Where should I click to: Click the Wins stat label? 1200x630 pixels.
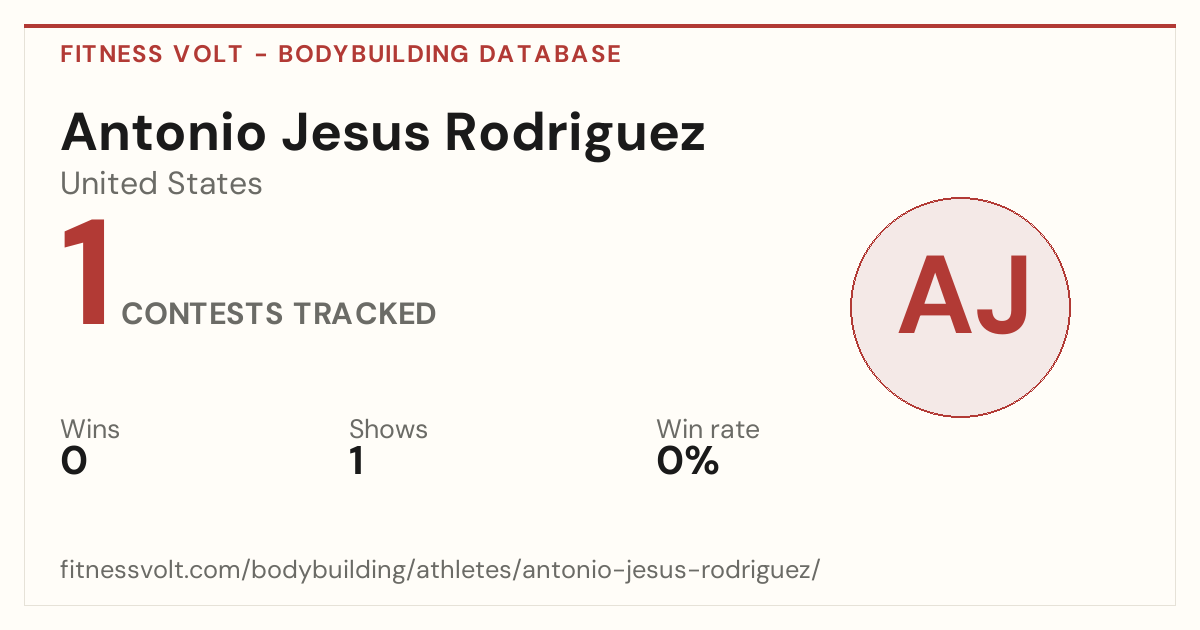(90, 430)
